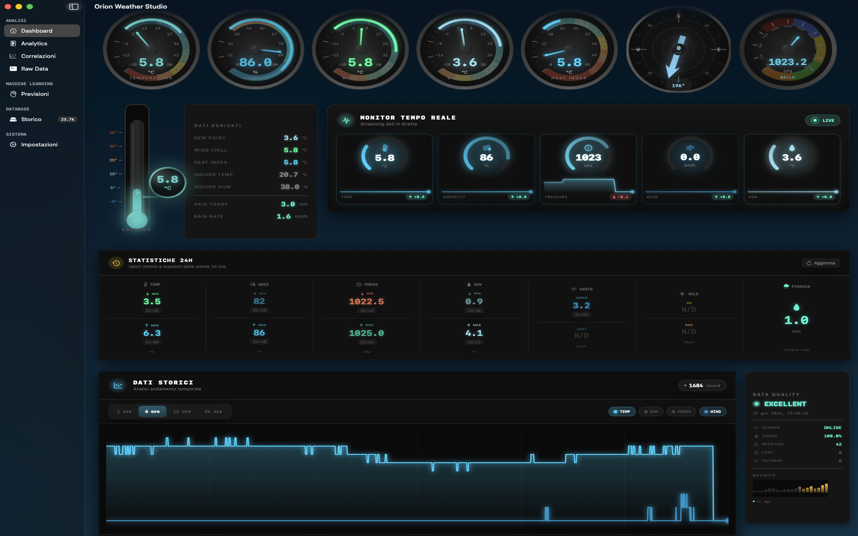Open Analytics in the sidebar
858x536 pixels.
pyautogui.click(x=42, y=43)
